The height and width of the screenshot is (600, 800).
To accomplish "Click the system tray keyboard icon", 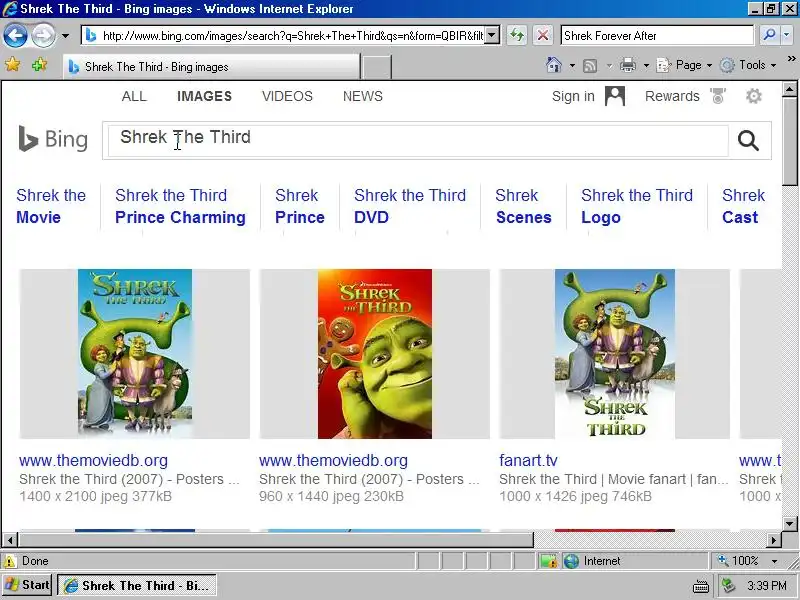I will tap(701, 586).
